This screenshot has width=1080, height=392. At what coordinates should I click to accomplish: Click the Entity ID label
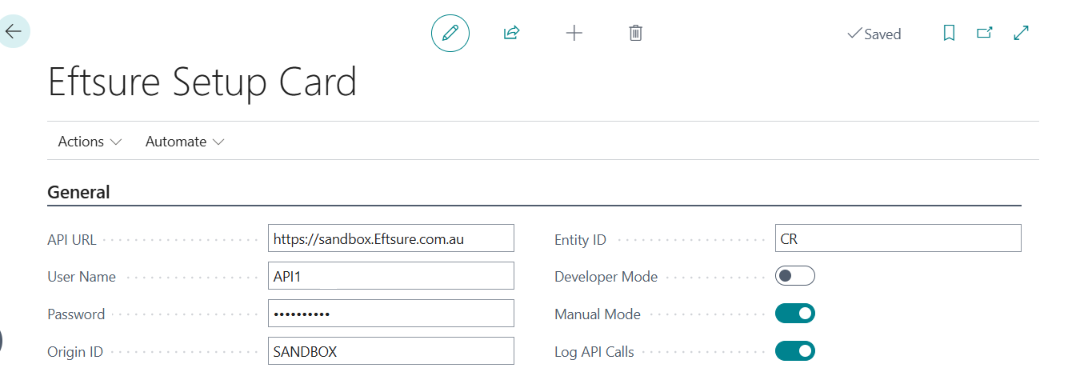[580, 240]
